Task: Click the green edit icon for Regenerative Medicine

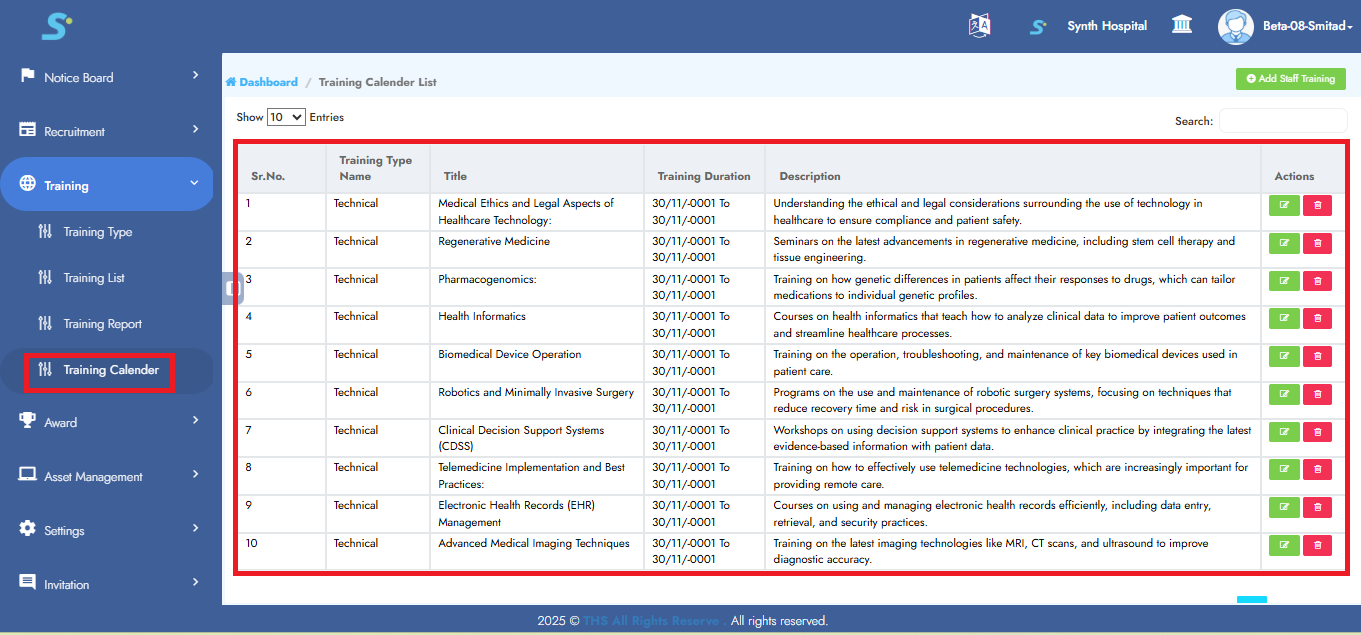Action: click(x=1284, y=243)
